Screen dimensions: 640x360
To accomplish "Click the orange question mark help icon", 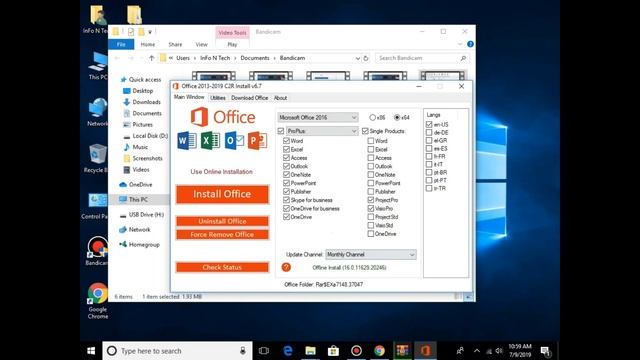I will click(x=286, y=267).
